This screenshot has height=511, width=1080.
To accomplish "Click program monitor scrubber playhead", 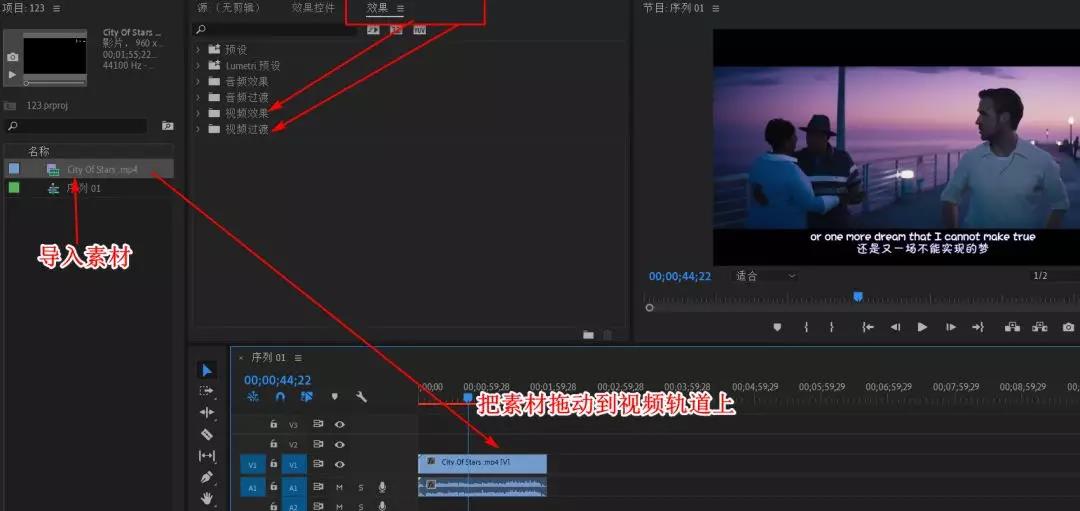I will (858, 297).
